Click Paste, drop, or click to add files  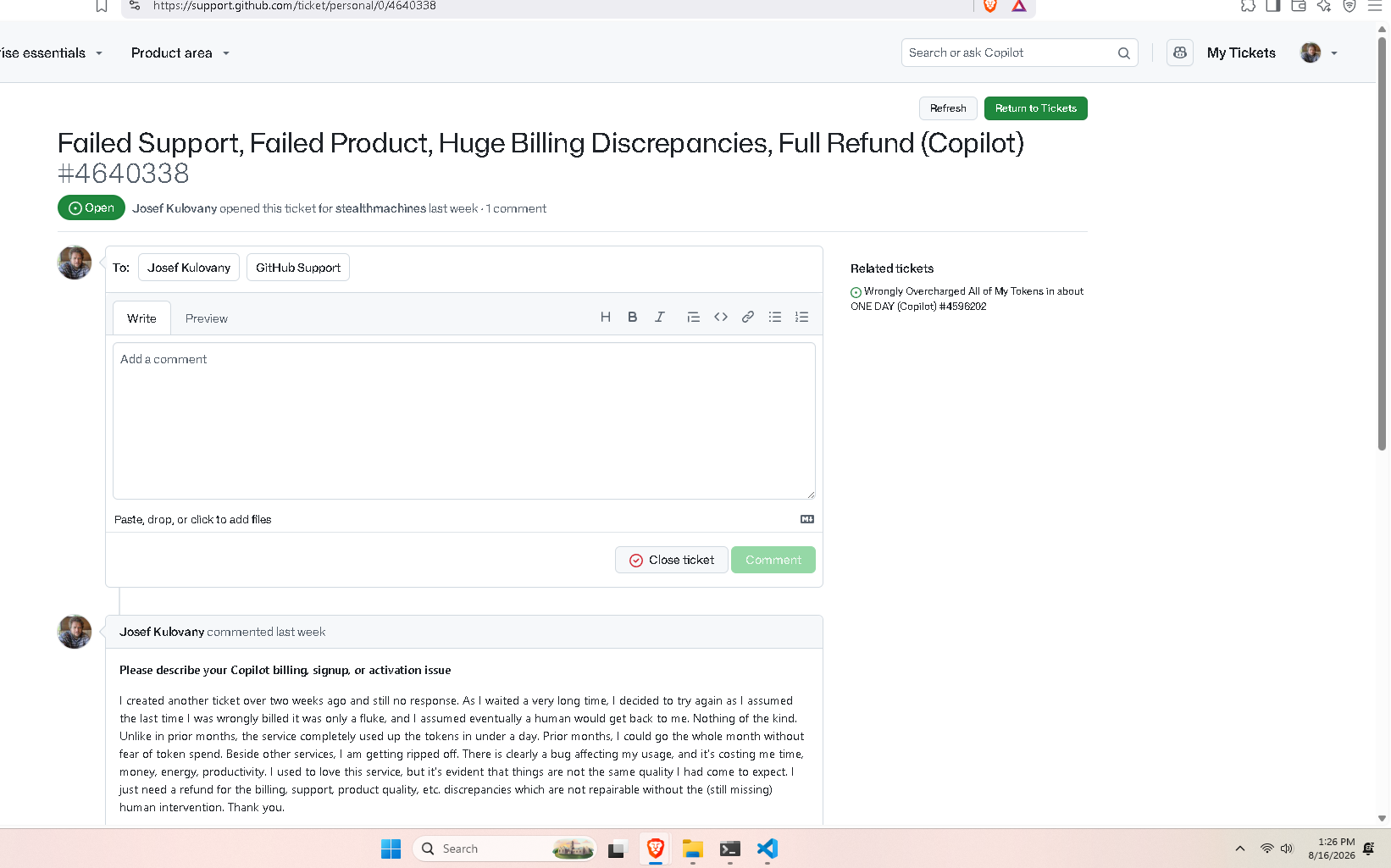(193, 519)
